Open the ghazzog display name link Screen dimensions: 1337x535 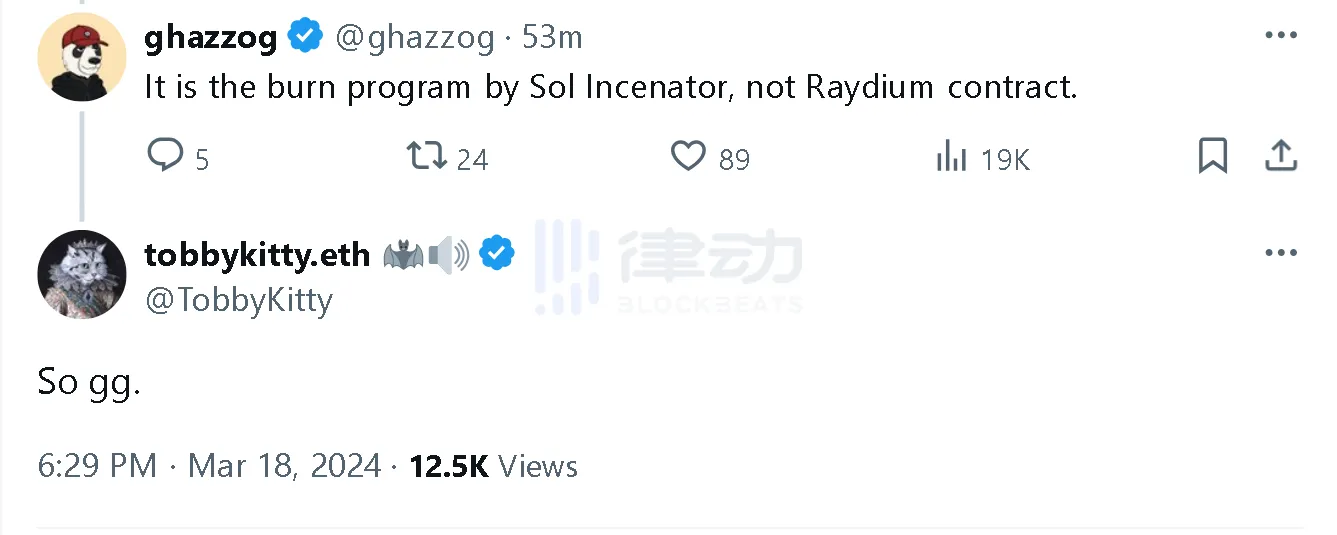pos(211,38)
